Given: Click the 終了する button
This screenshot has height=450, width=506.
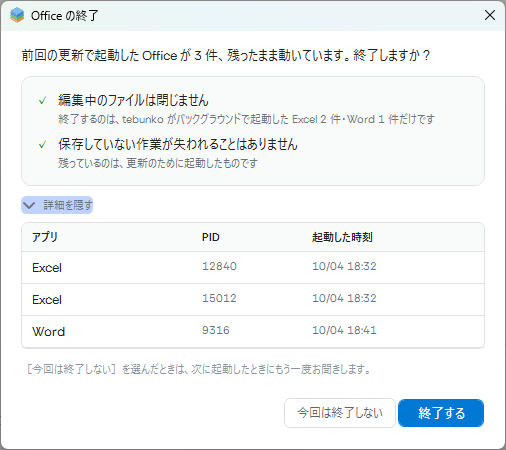Looking at the screenshot, I should [x=441, y=413].
